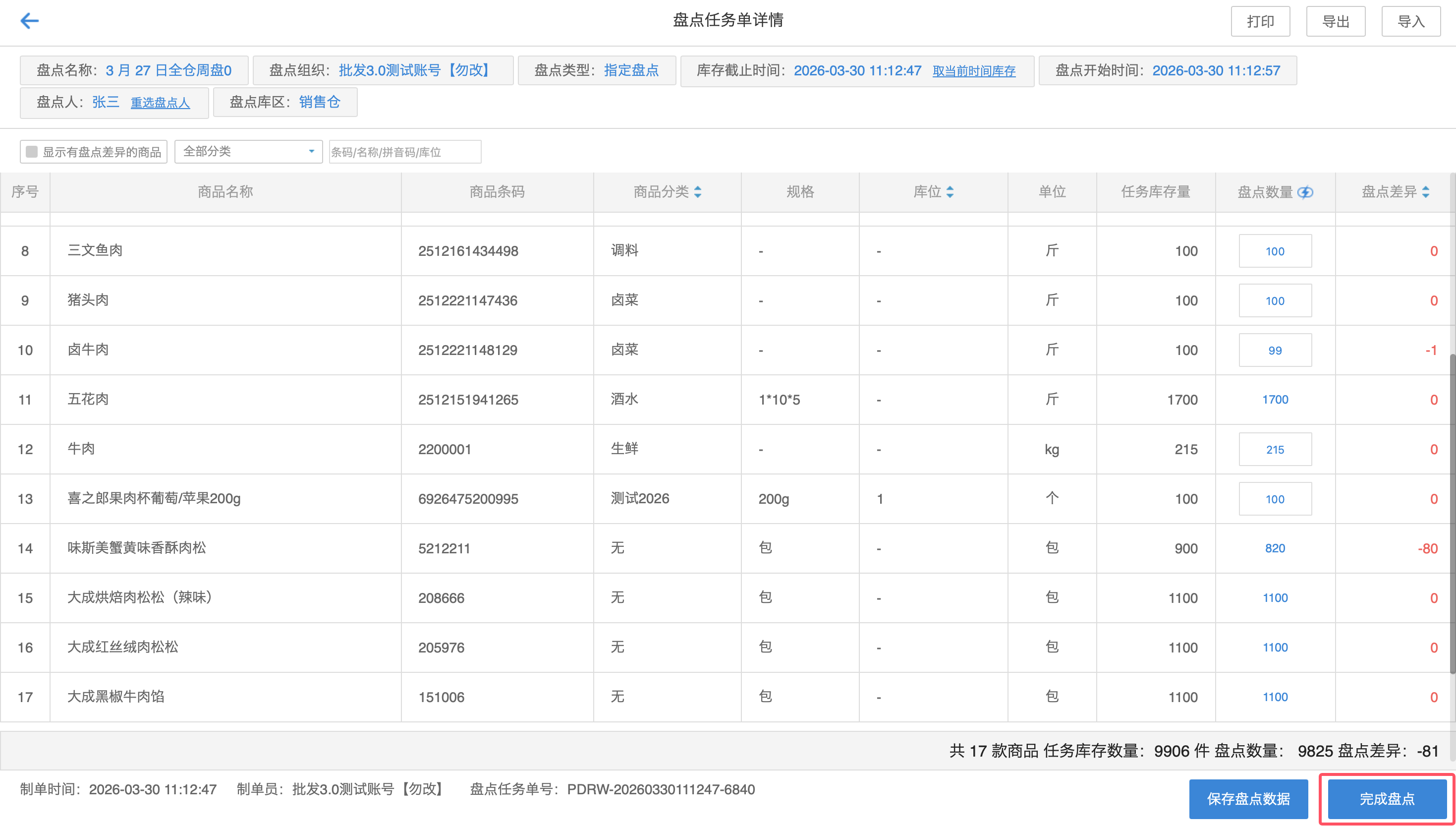Click 重选盘点人 link

(x=160, y=103)
